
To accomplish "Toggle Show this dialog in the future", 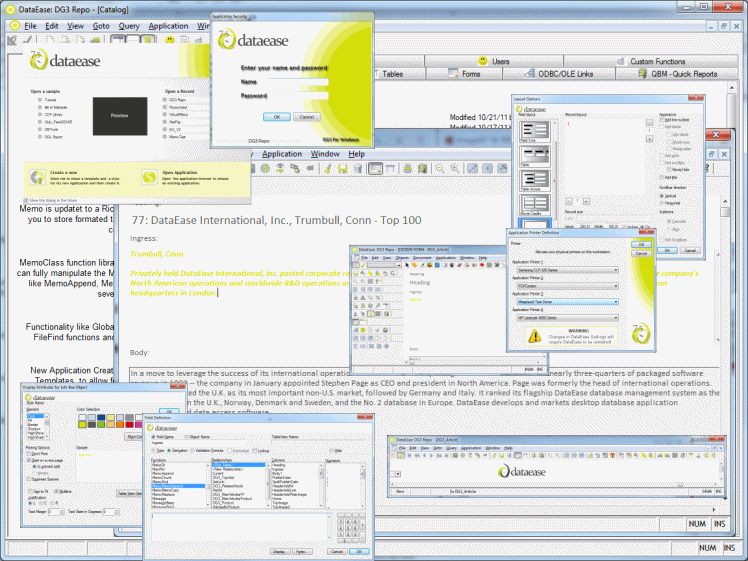I will (x=26, y=200).
